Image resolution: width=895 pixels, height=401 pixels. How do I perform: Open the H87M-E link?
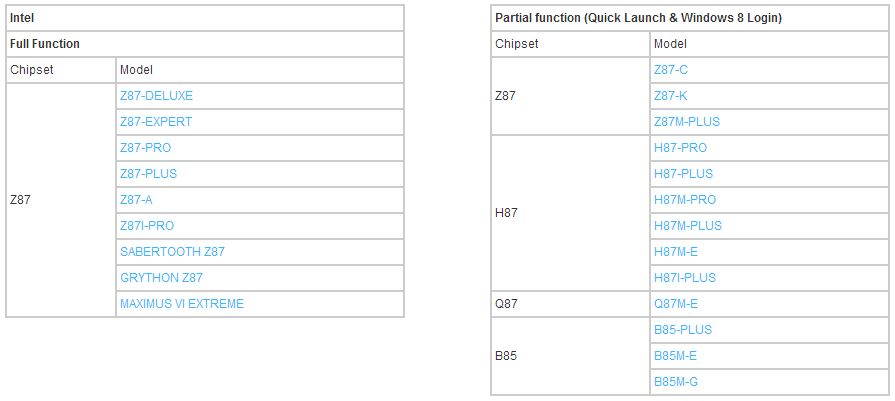(x=676, y=252)
